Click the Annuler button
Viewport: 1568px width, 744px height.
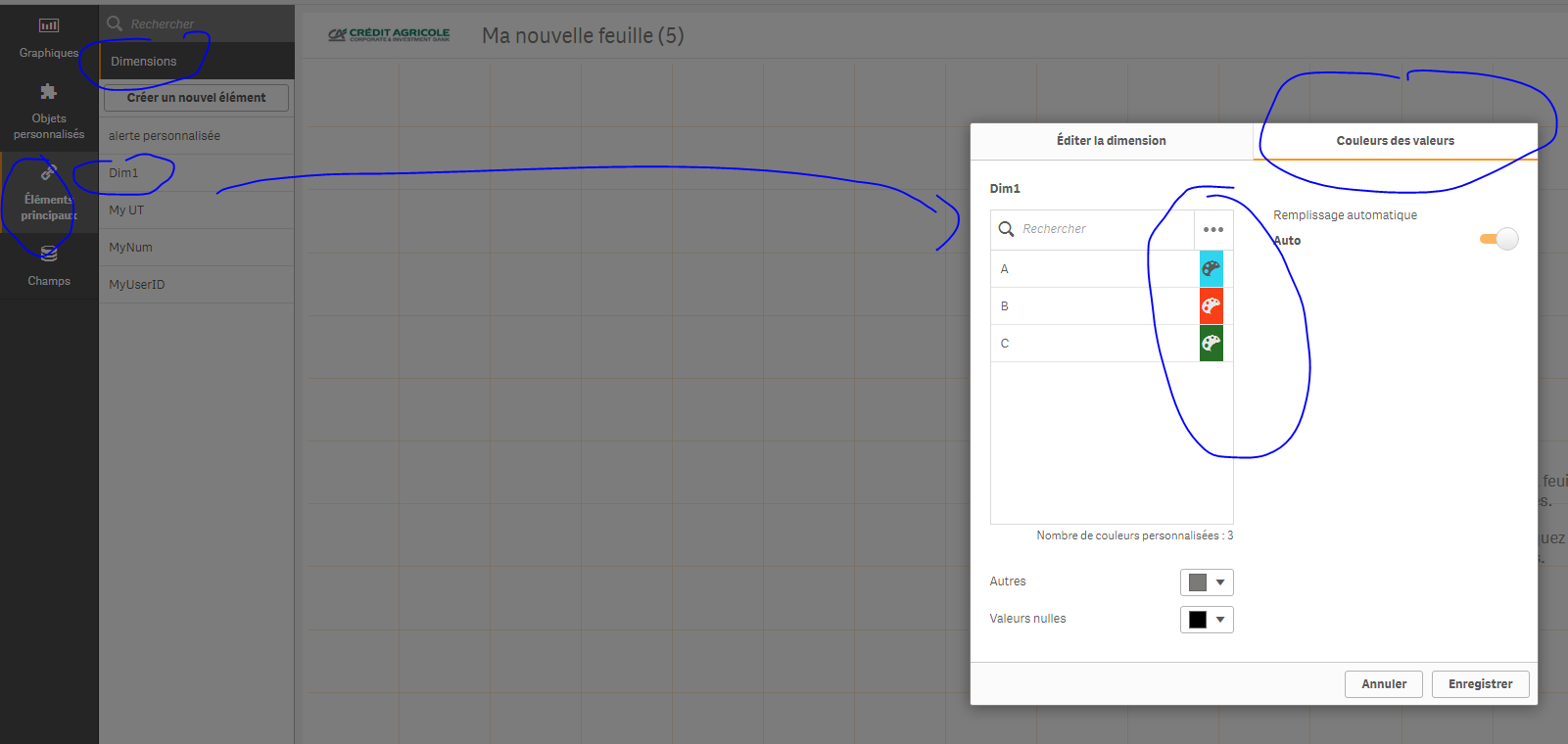pos(1384,684)
